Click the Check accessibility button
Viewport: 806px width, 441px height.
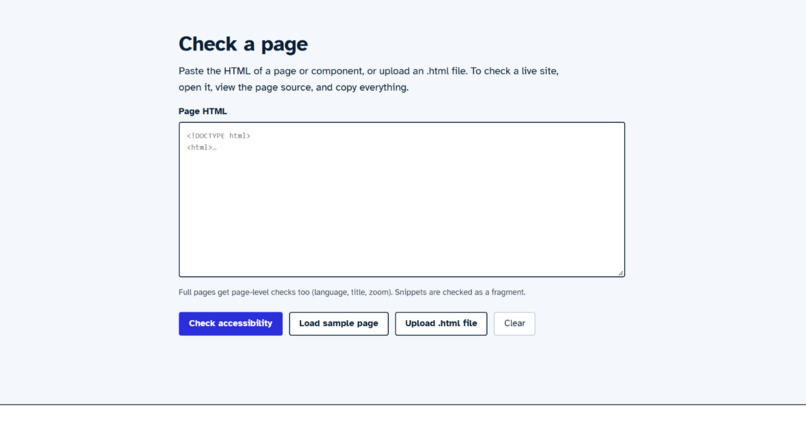coord(230,324)
